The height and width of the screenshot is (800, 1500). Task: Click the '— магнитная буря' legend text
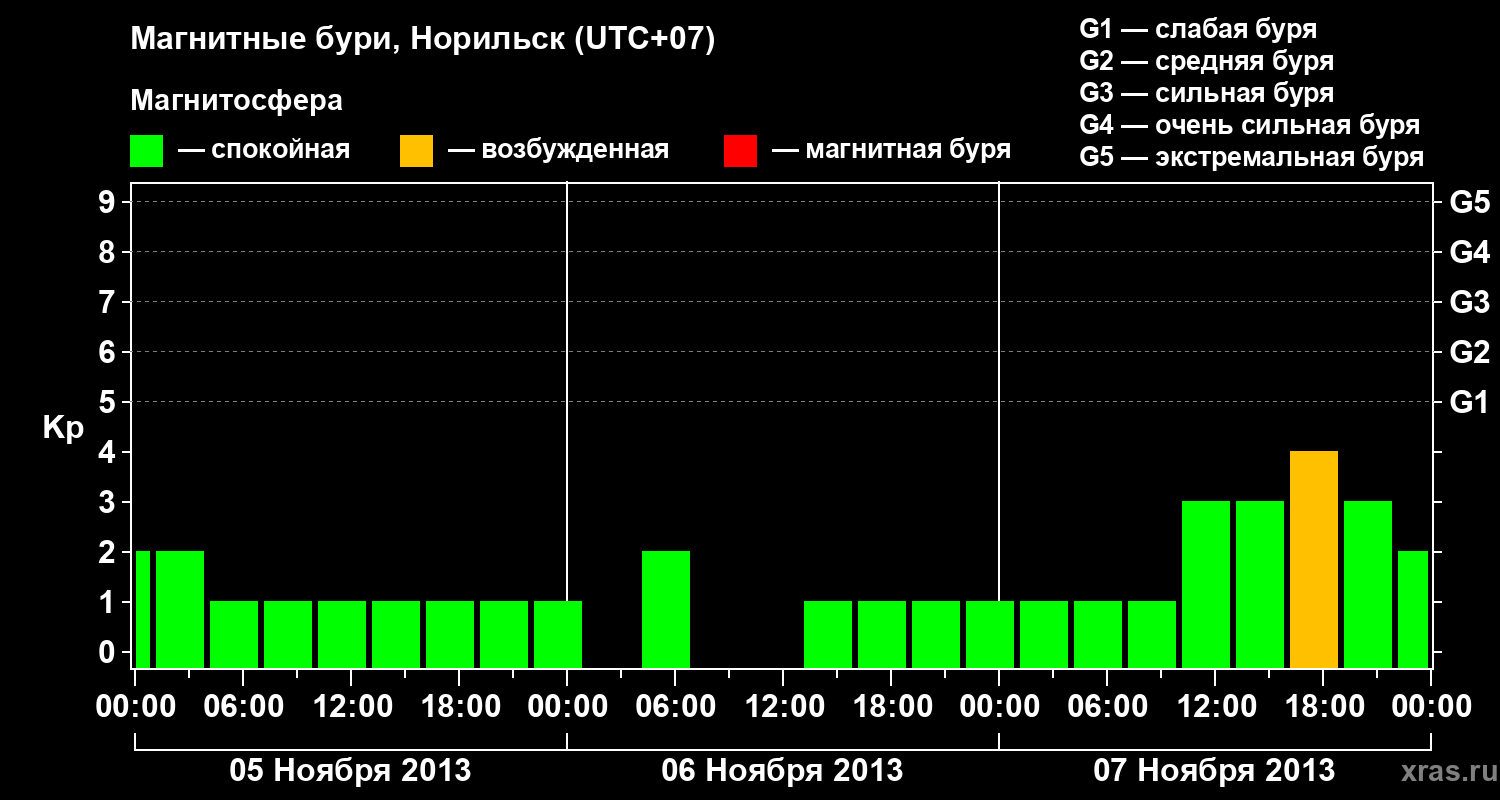[x=891, y=150]
